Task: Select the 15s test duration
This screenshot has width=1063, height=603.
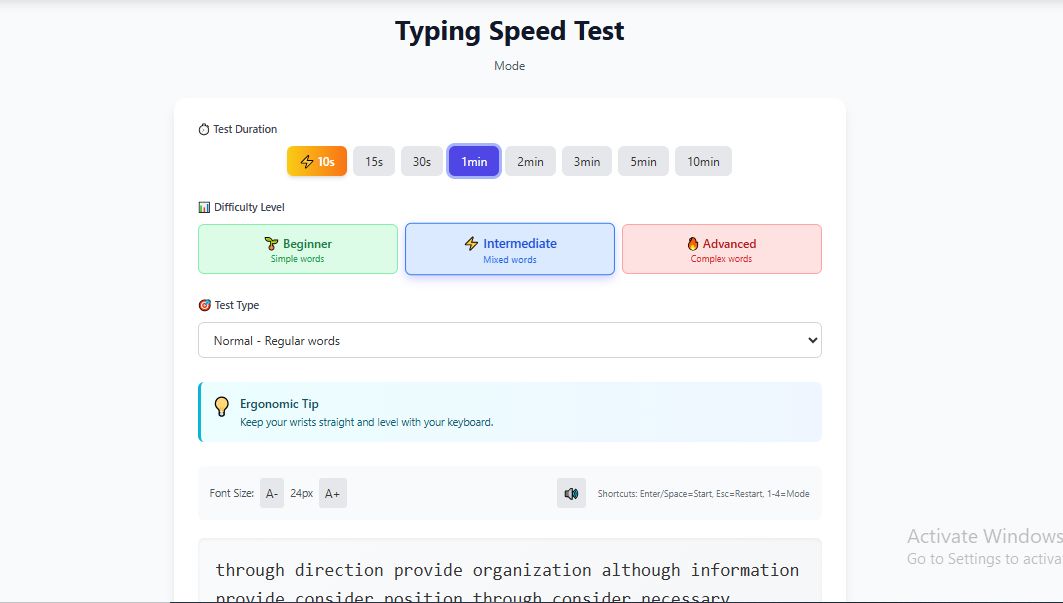Action: 374,162
